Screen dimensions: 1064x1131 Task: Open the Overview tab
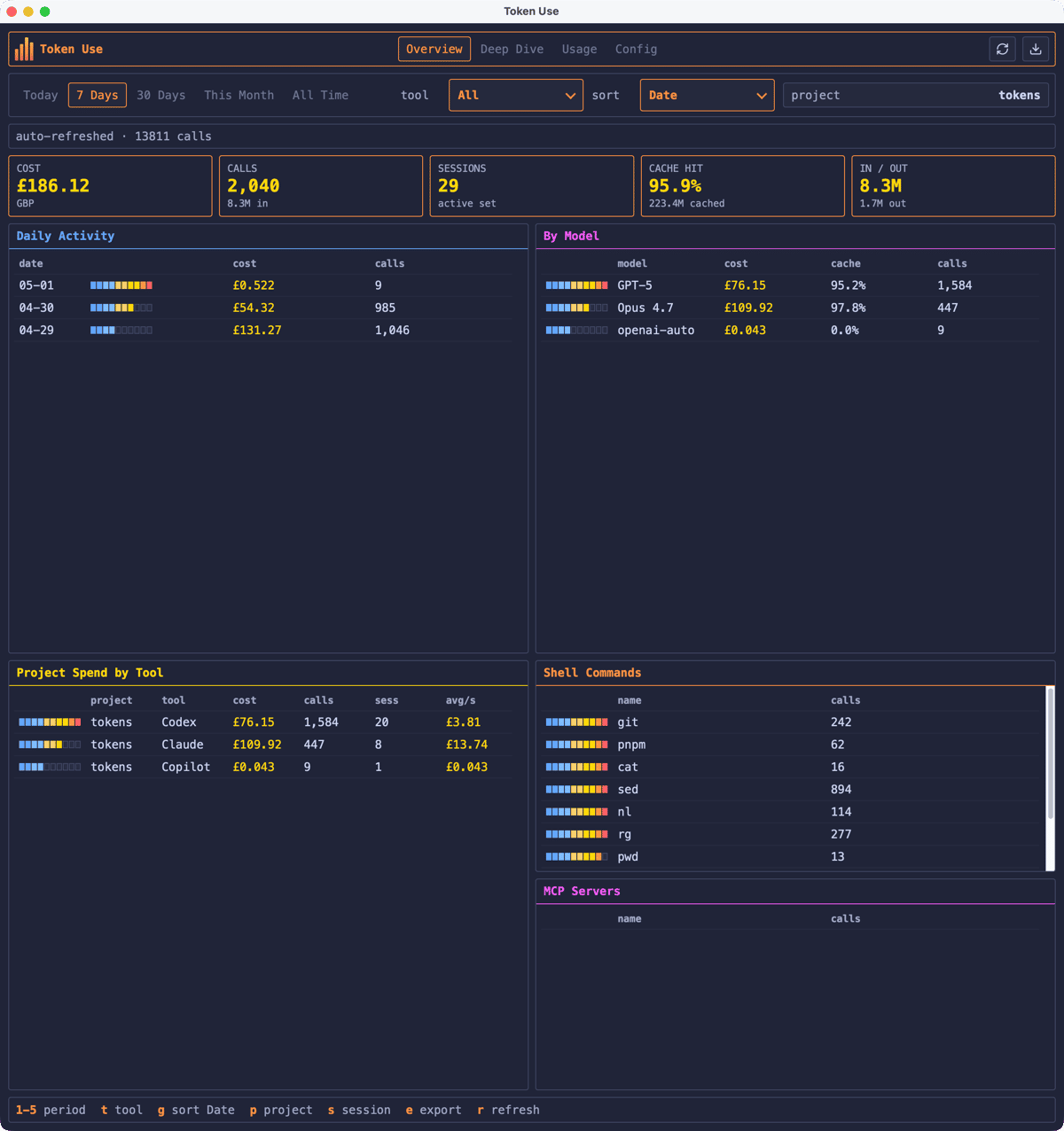coord(434,50)
